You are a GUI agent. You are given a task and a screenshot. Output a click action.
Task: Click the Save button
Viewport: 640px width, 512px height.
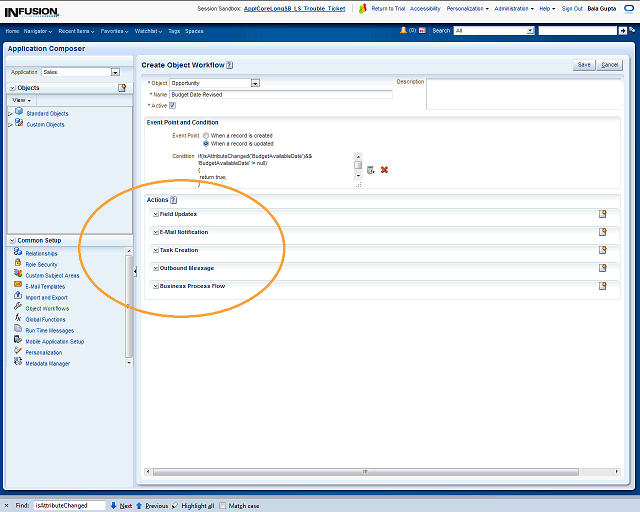click(x=584, y=65)
